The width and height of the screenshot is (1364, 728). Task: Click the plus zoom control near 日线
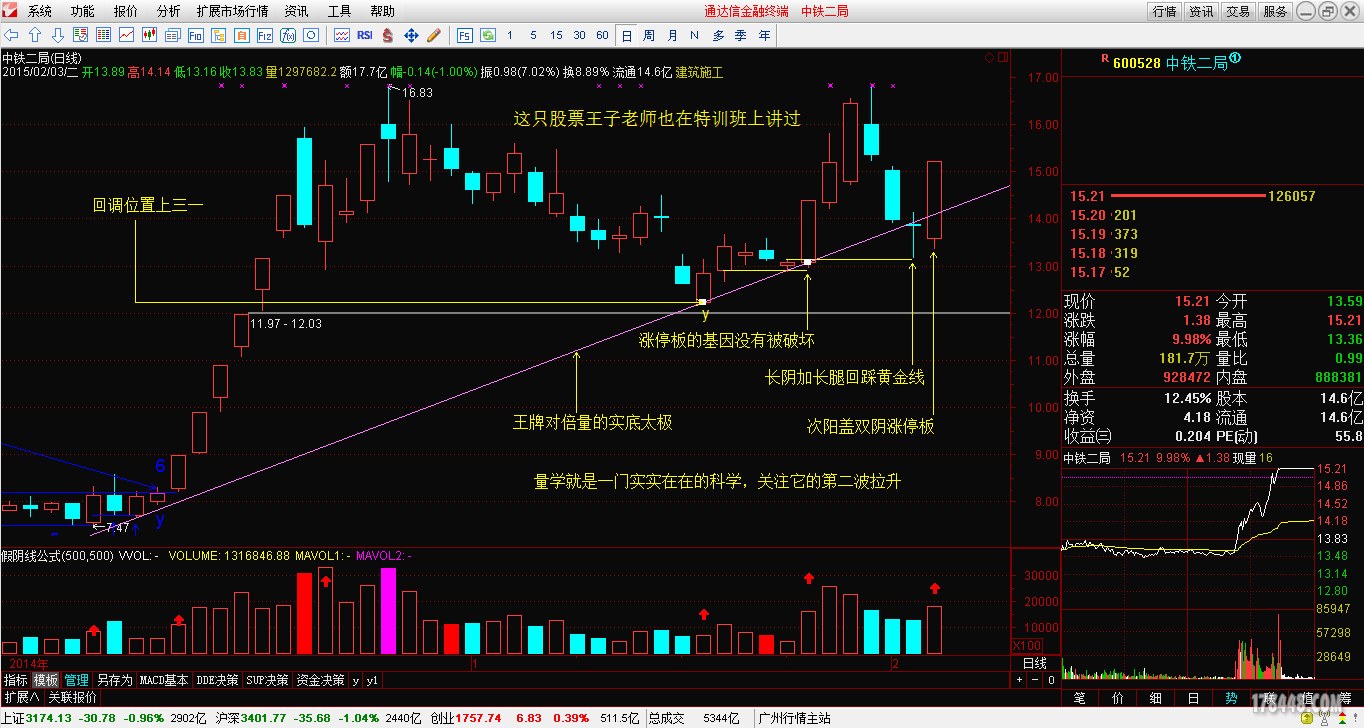point(1020,680)
